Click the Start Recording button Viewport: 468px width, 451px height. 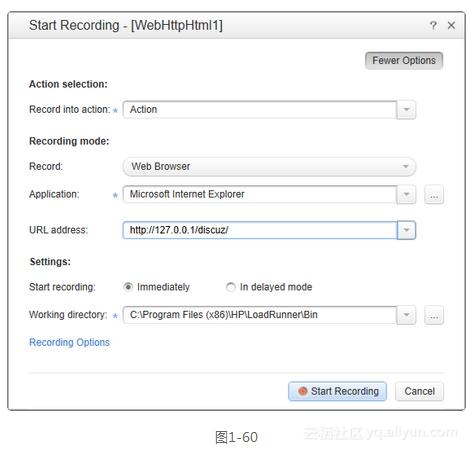pyautogui.click(x=337, y=391)
